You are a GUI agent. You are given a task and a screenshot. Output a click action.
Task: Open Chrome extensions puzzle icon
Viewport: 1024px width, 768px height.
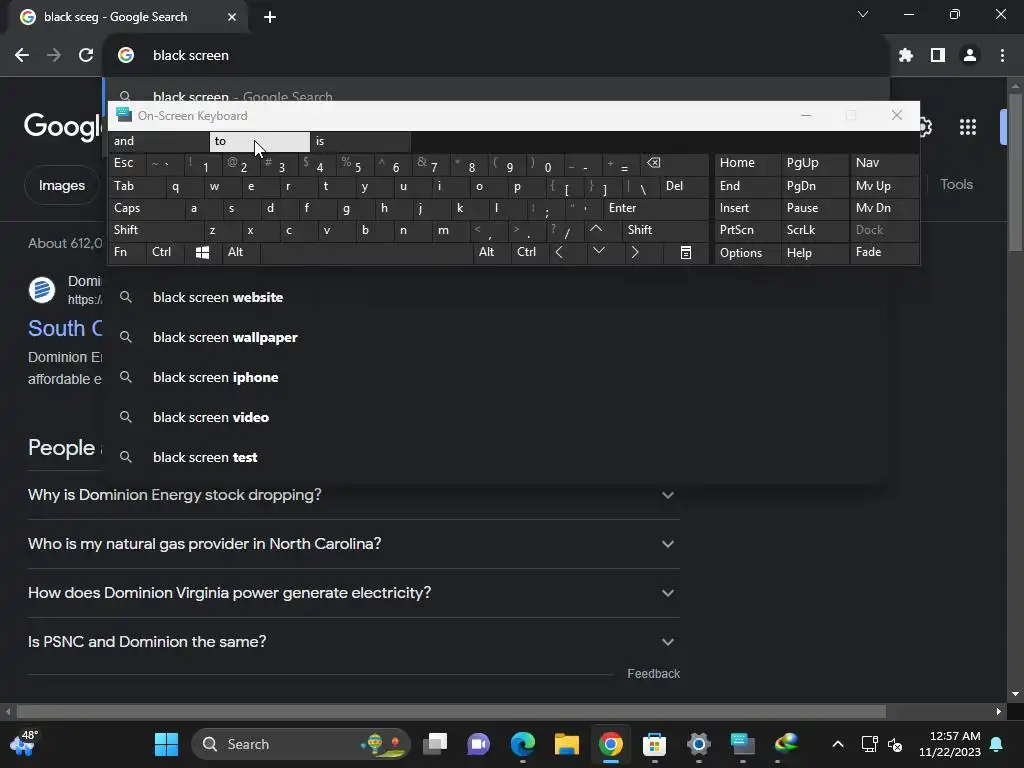(x=906, y=56)
